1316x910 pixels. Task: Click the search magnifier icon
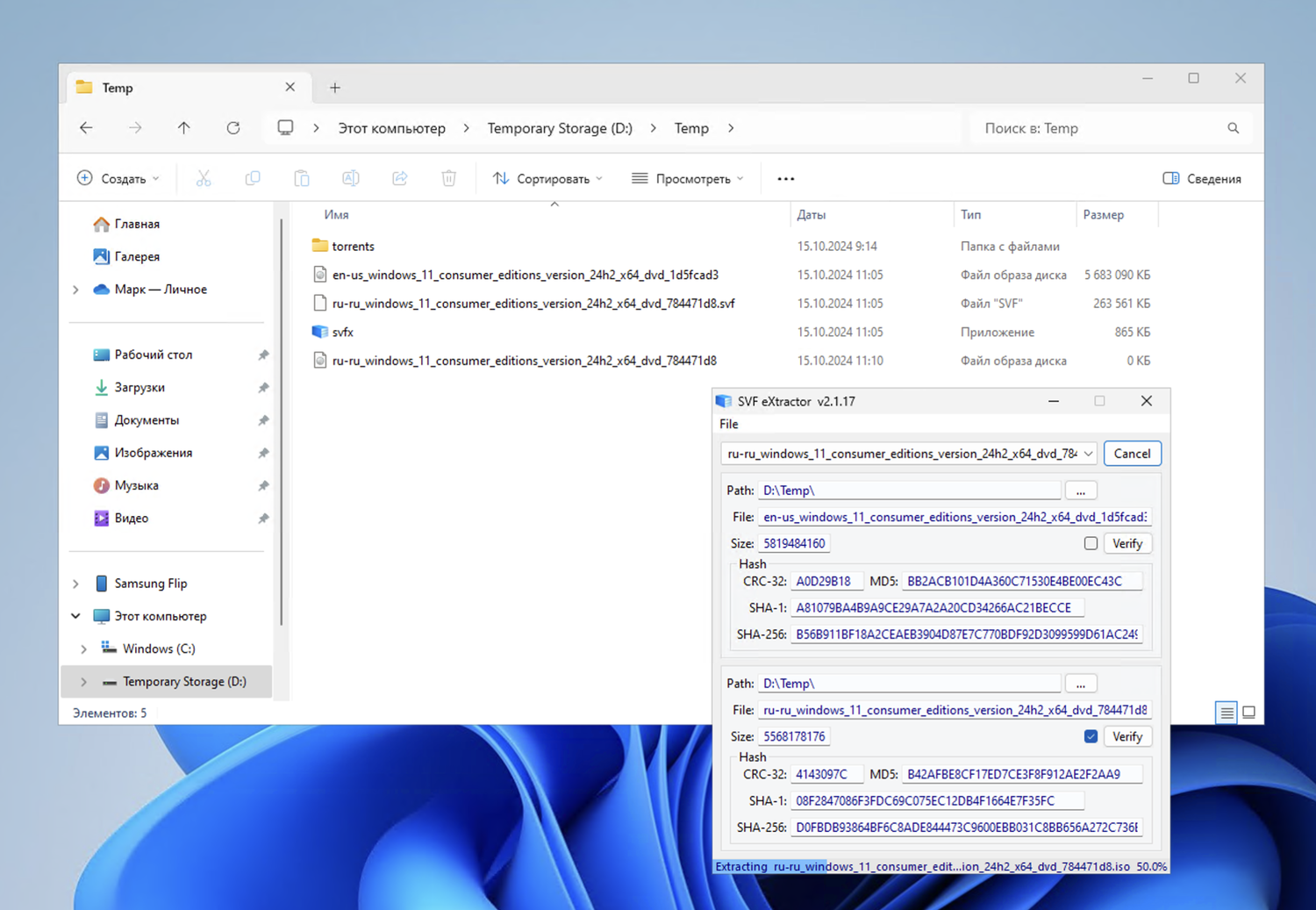tap(1234, 128)
